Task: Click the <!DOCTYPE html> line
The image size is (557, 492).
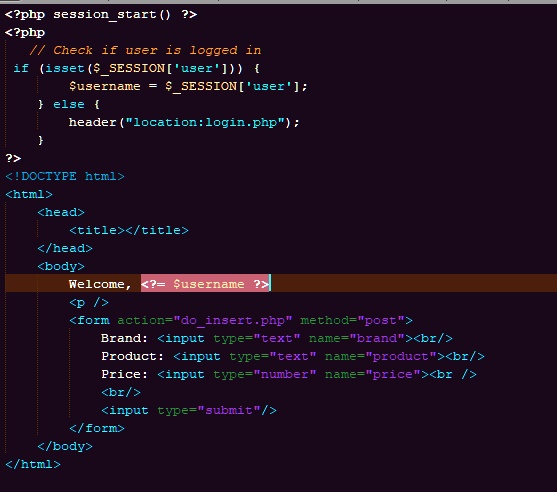Action: pyautogui.click(x=65, y=176)
